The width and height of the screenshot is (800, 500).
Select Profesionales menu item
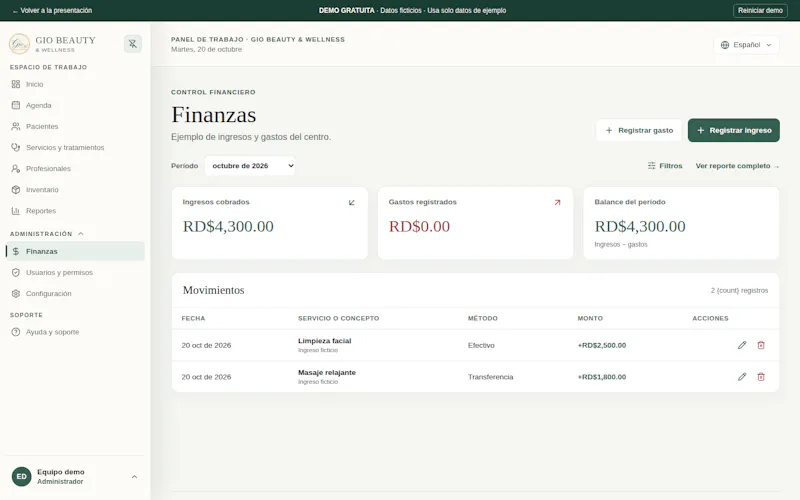tap(75, 168)
